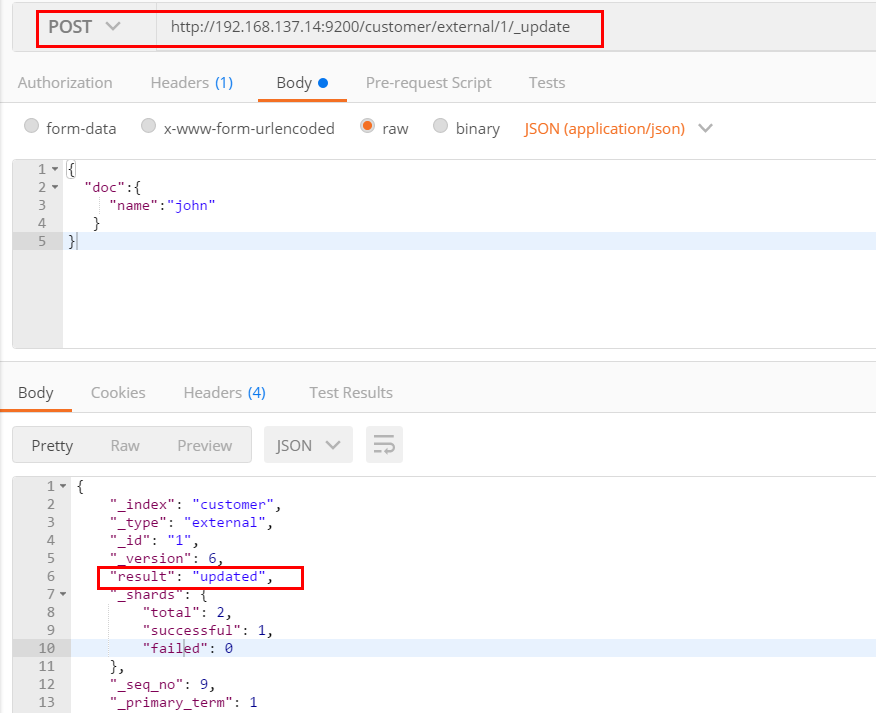The height and width of the screenshot is (713, 876).
Task: Open the Pre-request Script tab
Action: (429, 83)
